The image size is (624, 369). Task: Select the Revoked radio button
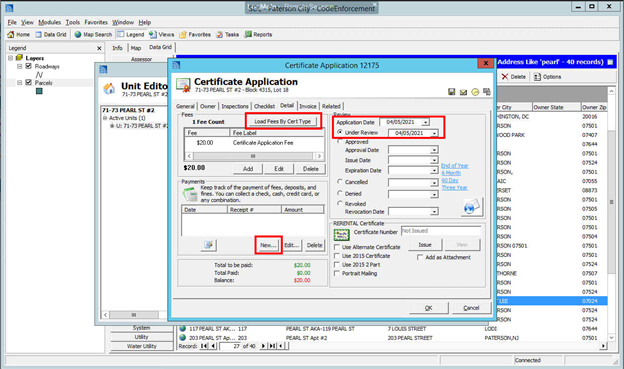coord(340,203)
